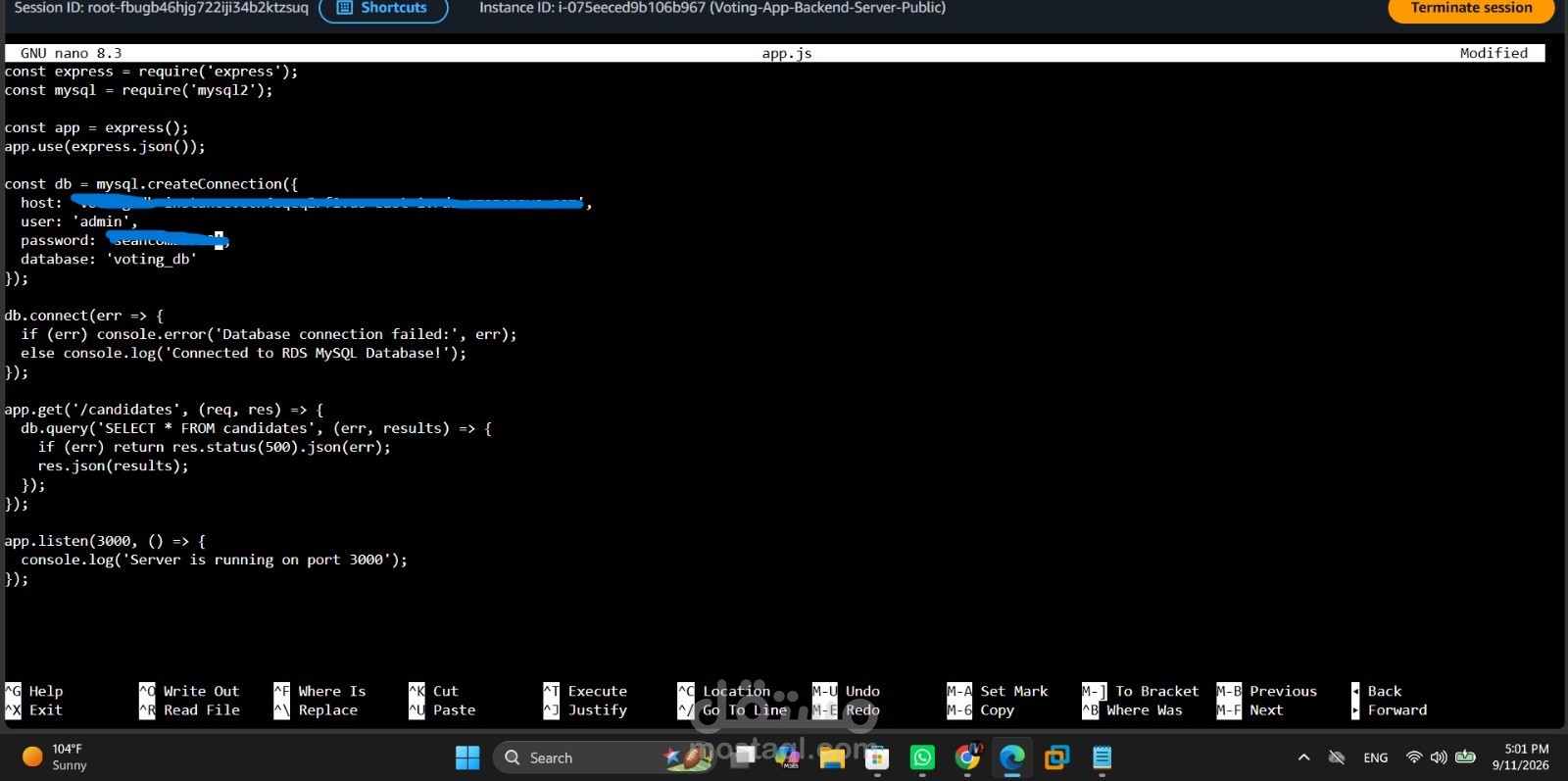Click the crossed-out cloud tray icon
Viewport: 1568px width, 781px height.
click(x=1337, y=757)
